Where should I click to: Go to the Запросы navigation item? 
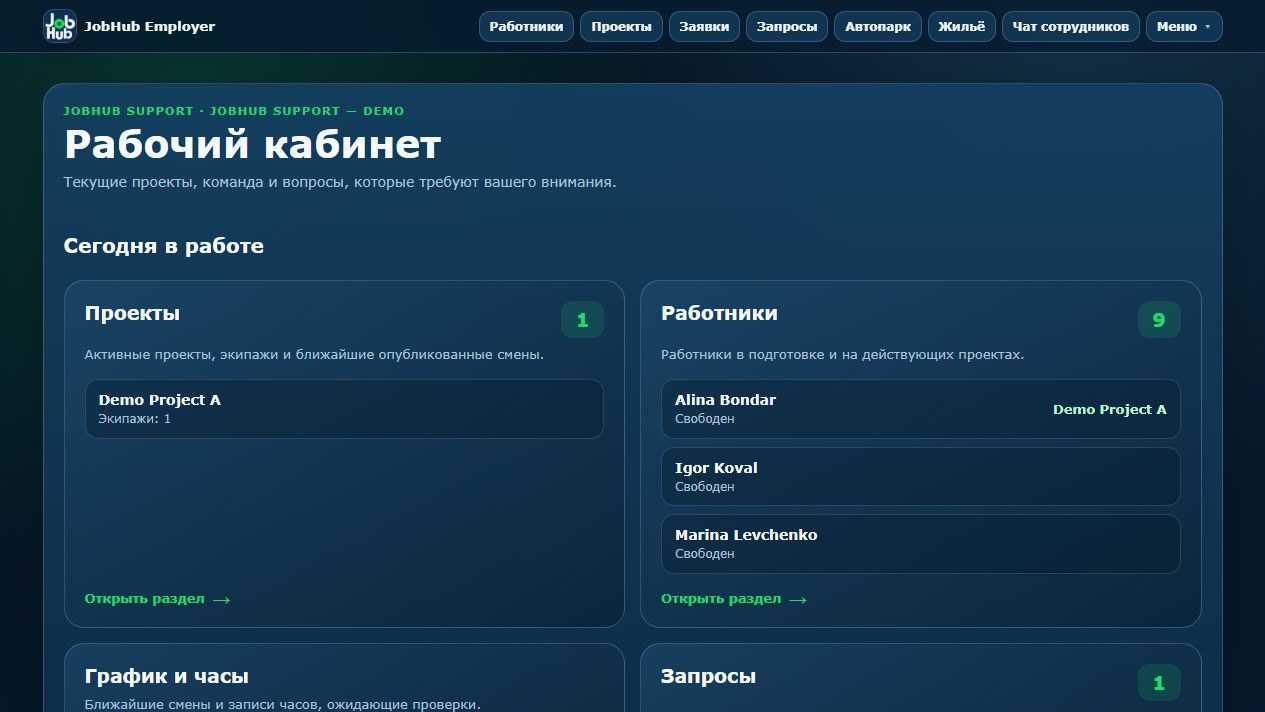pos(787,27)
